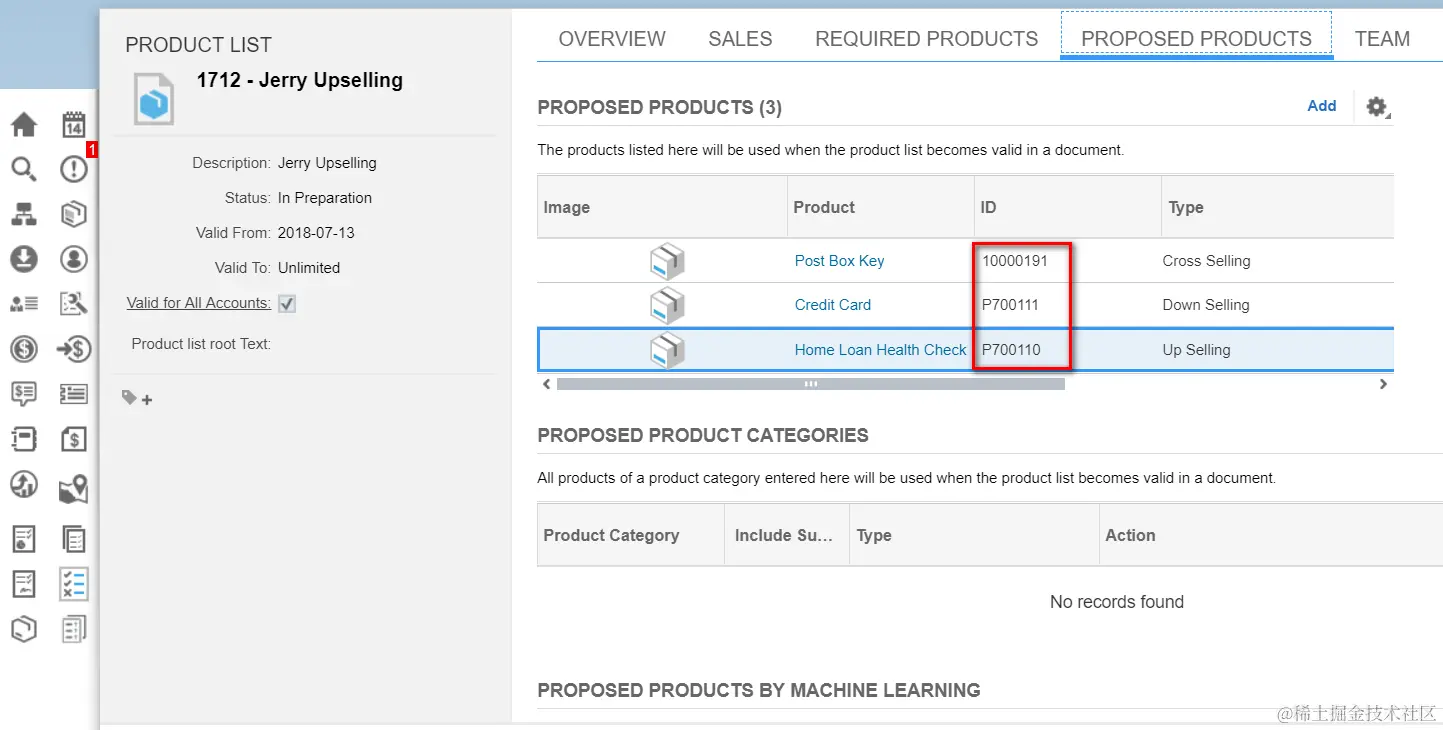Click the add tag icon
The image size is (1443, 730).
click(x=137, y=399)
